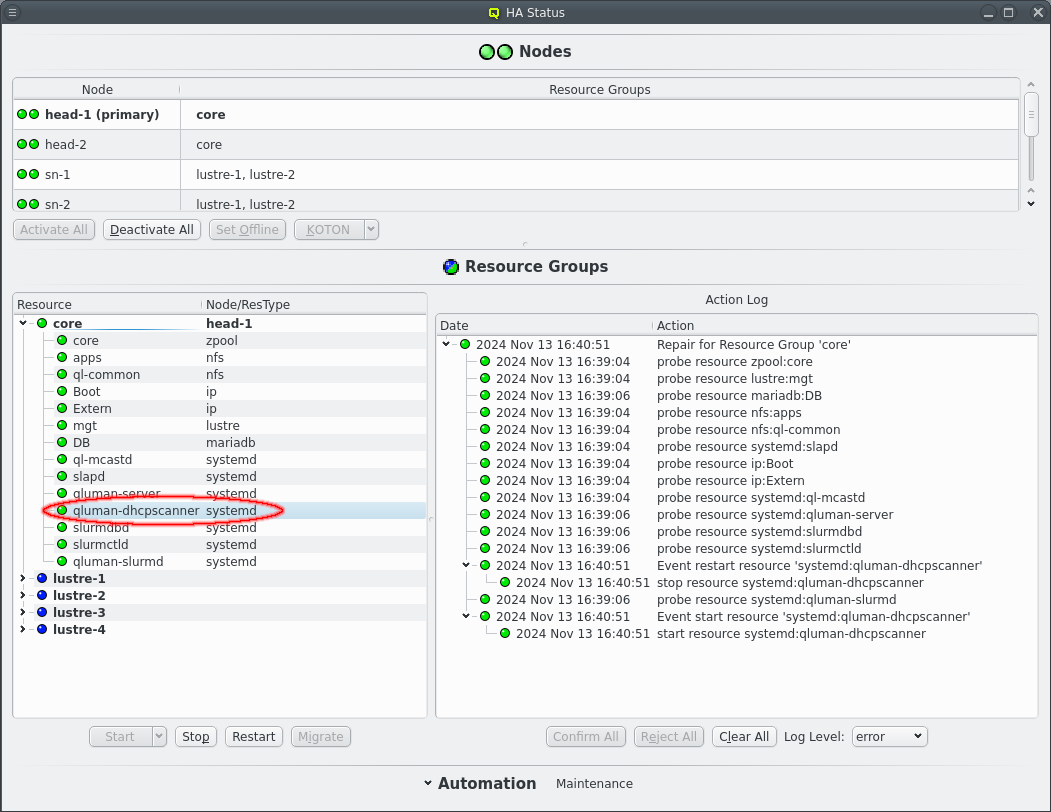Expand the lustre-1 resource group
Image resolution: width=1051 pixels, height=812 pixels.
click(23, 578)
